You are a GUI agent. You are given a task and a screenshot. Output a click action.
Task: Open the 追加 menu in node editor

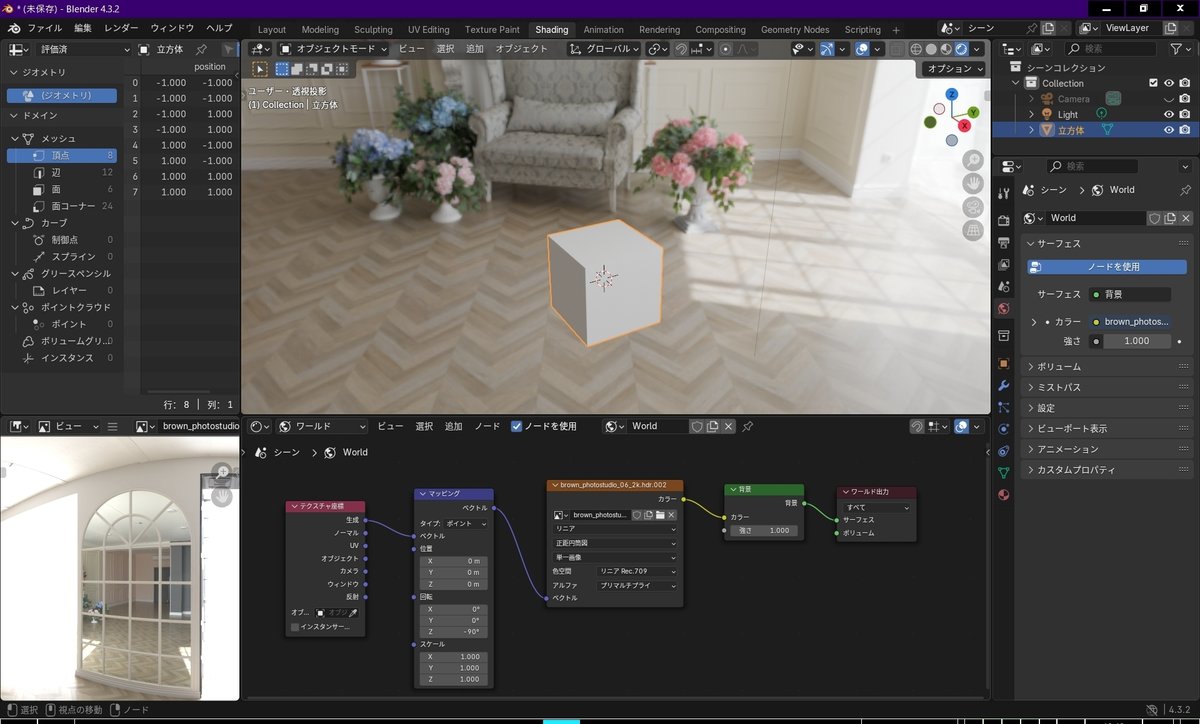tap(453, 426)
